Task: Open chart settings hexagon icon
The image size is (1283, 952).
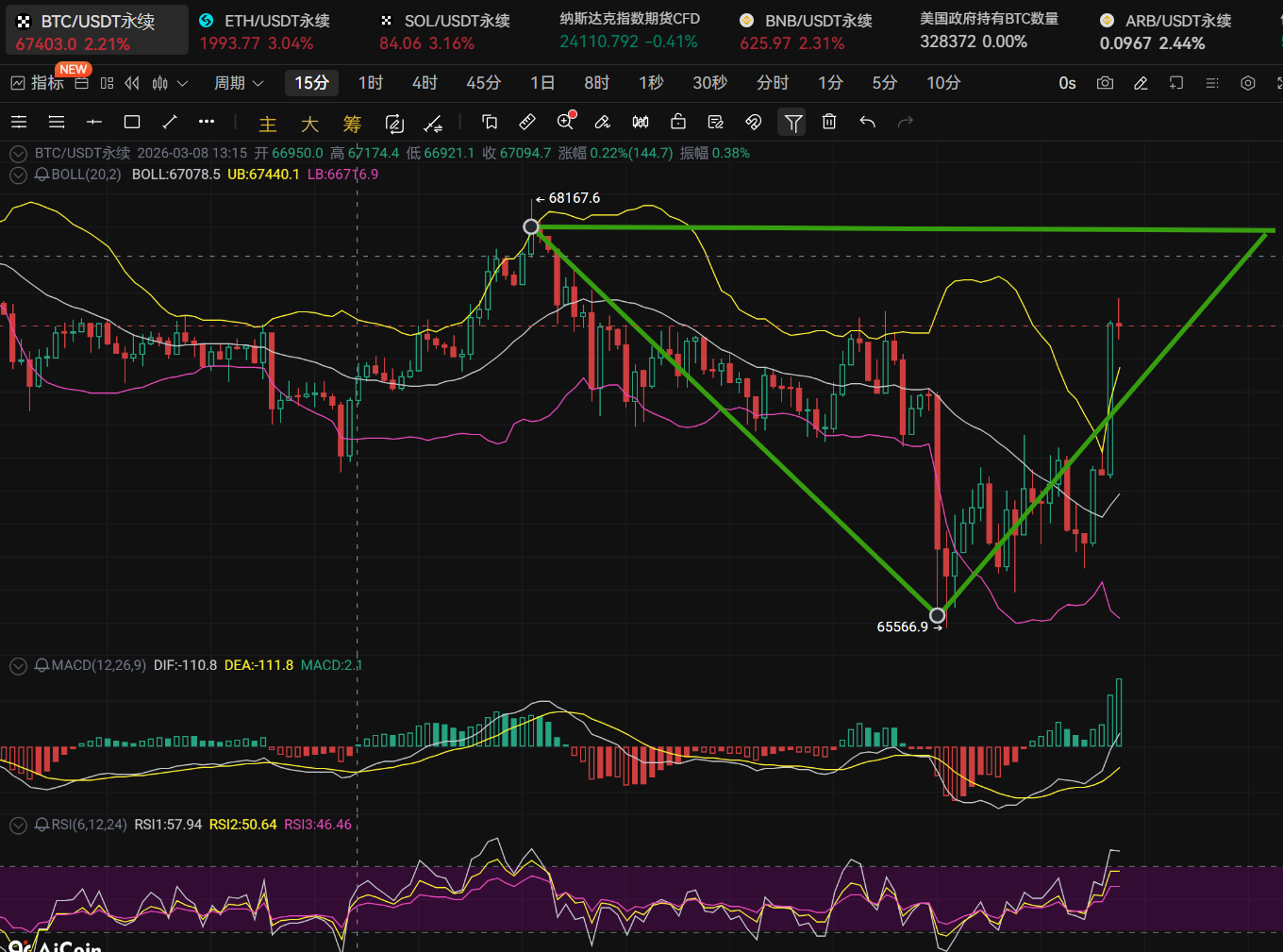Action: point(1248,83)
